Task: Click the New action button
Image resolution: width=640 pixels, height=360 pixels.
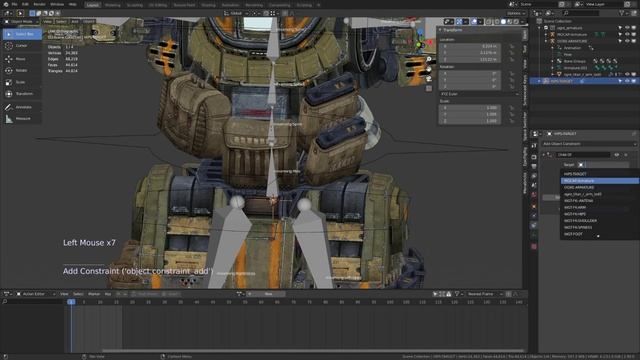Action: click(x=268, y=294)
